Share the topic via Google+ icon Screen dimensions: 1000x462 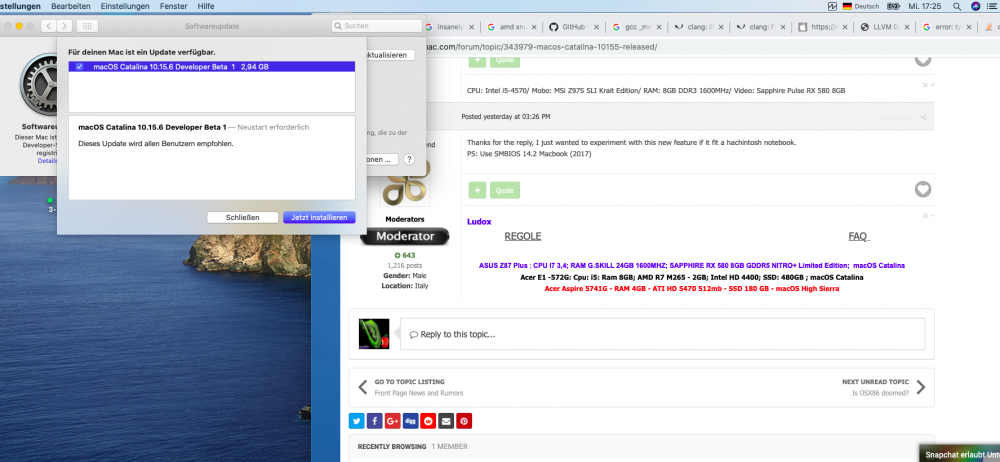[392, 421]
